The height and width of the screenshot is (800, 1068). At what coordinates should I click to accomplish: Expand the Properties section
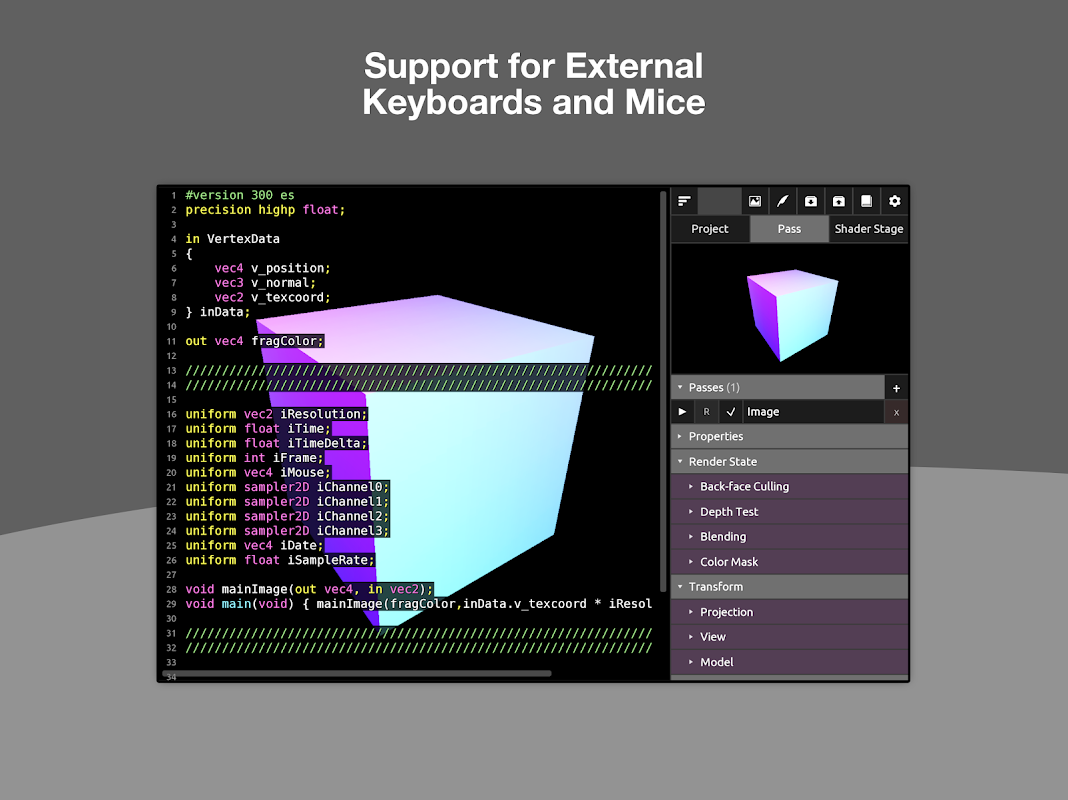tap(789, 436)
